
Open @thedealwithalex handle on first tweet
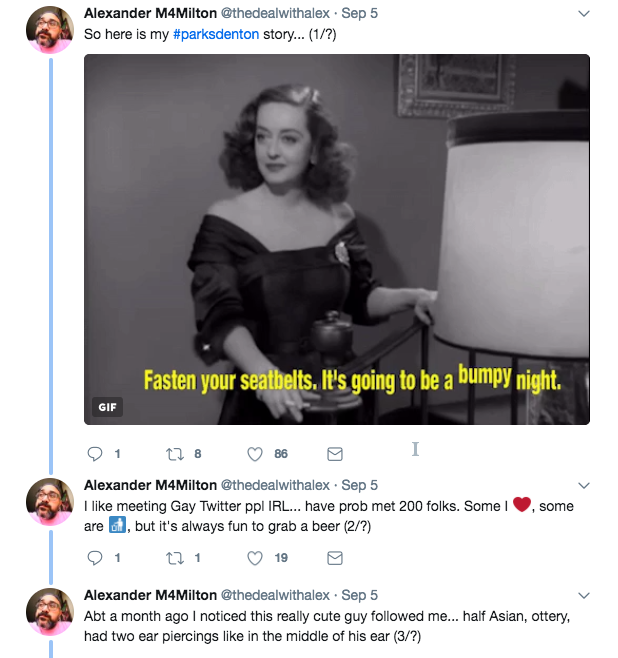tap(275, 13)
